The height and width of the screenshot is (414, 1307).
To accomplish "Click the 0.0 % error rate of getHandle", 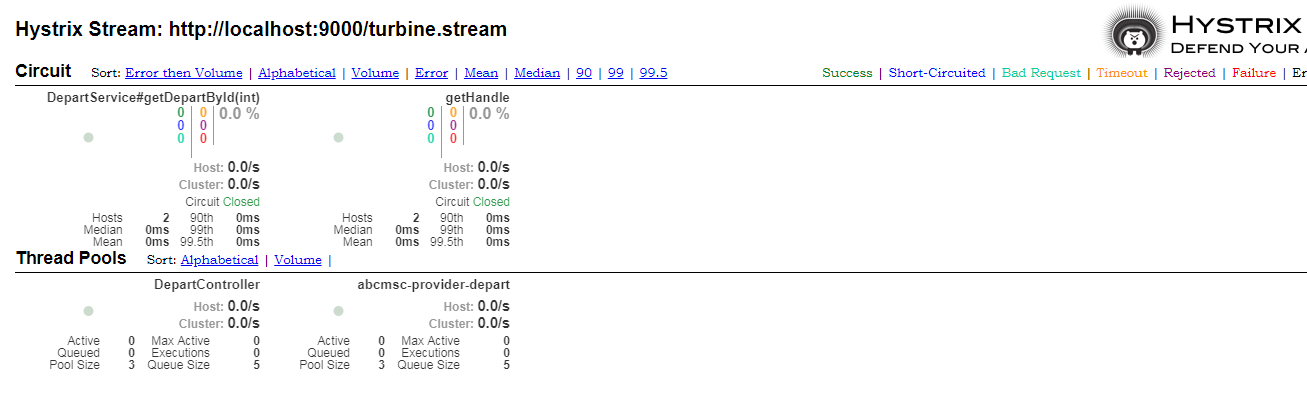I will pos(489,114).
